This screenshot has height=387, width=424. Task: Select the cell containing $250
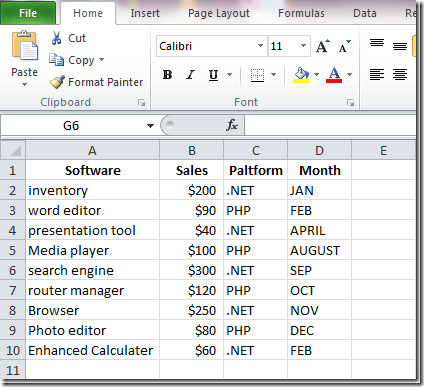coord(192,310)
